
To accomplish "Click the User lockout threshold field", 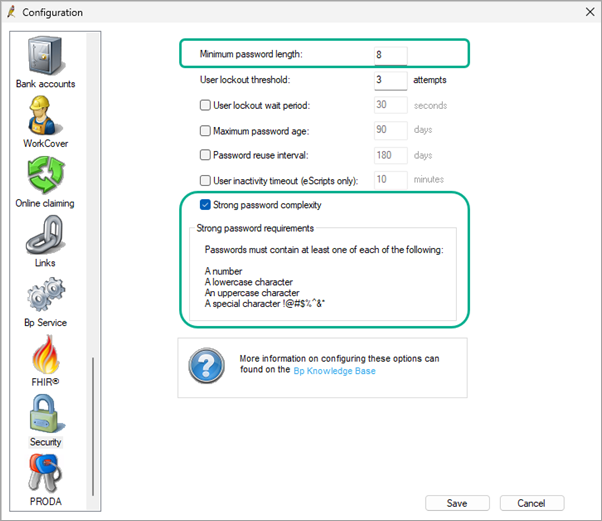I will tap(390, 80).
